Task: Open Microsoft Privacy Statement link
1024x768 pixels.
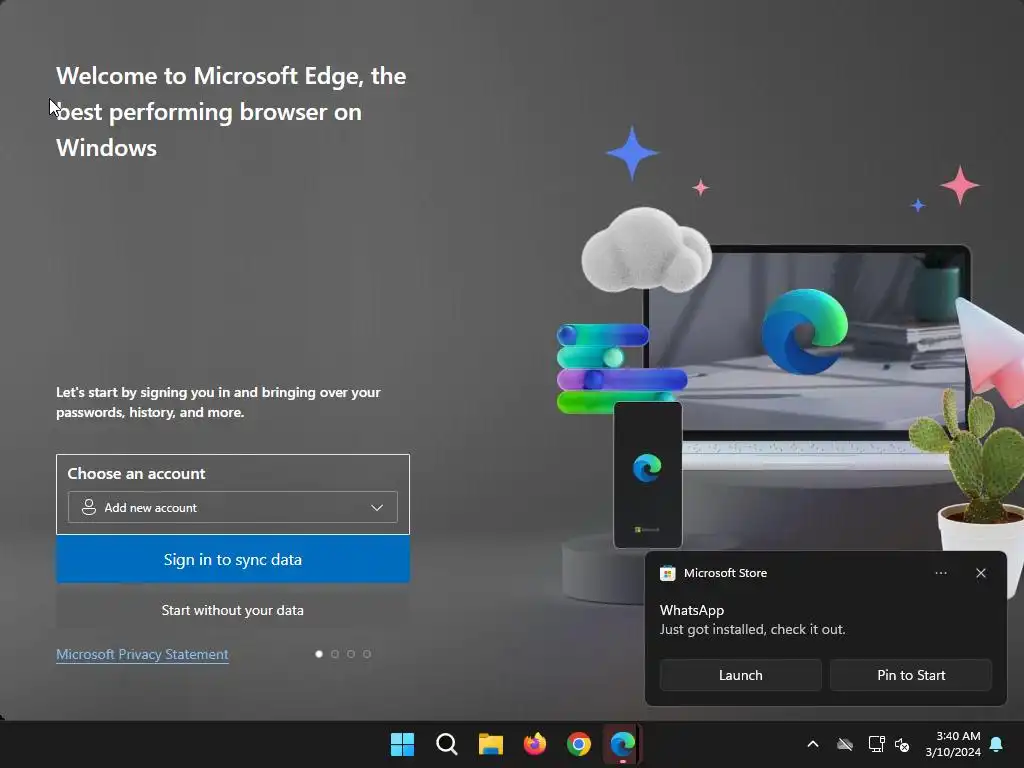Action: click(x=142, y=654)
